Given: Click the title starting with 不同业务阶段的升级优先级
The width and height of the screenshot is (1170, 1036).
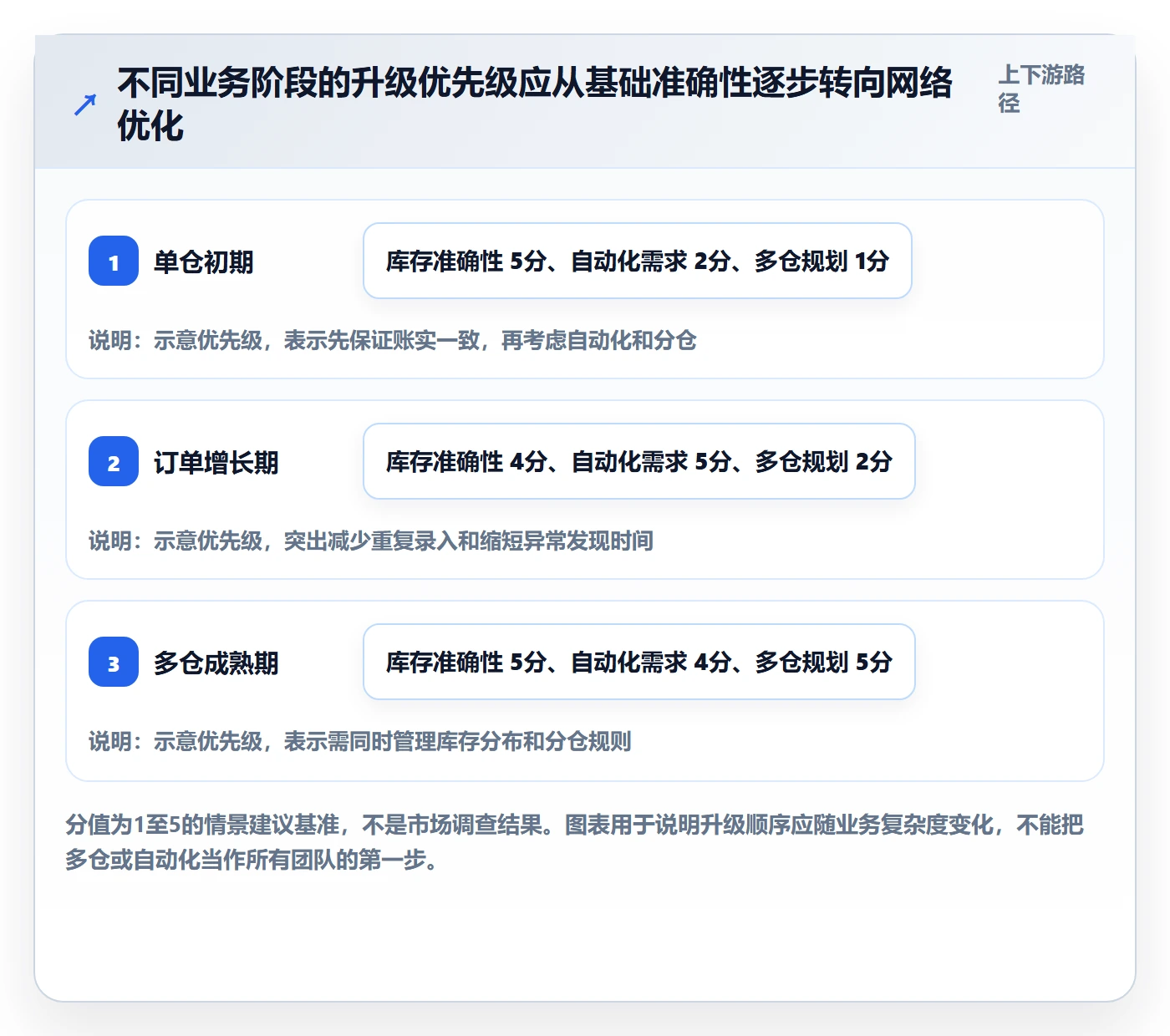Looking at the screenshot, I should pyautogui.click(x=535, y=105).
